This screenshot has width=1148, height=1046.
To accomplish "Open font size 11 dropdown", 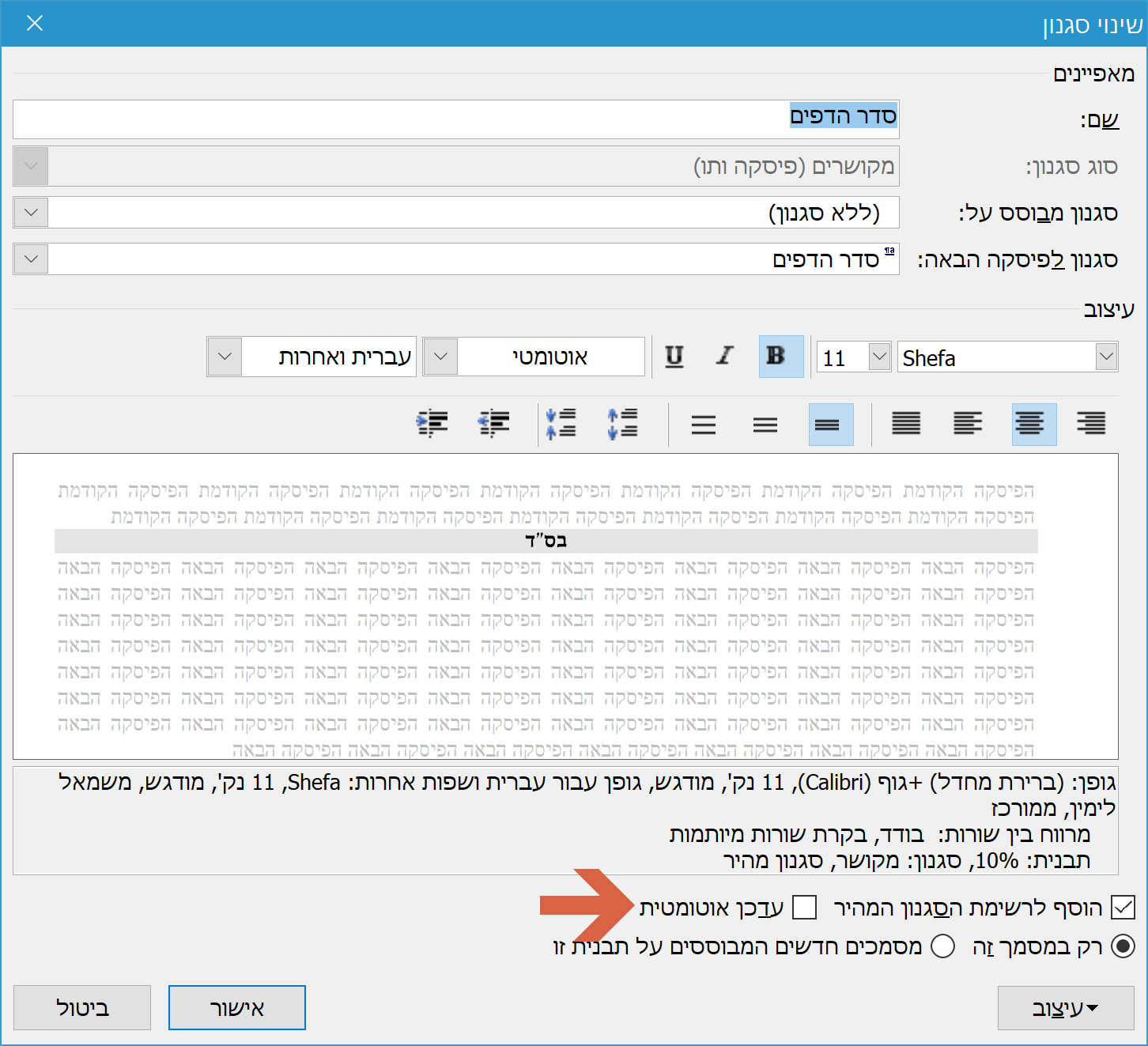I will (x=880, y=357).
